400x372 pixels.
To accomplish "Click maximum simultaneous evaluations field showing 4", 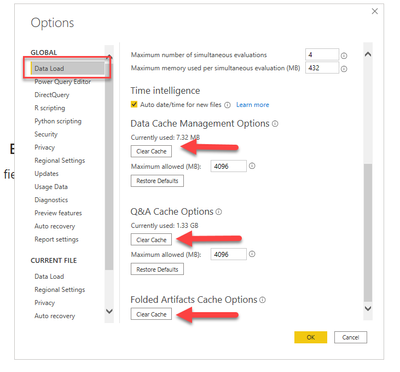I will pos(322,55).
